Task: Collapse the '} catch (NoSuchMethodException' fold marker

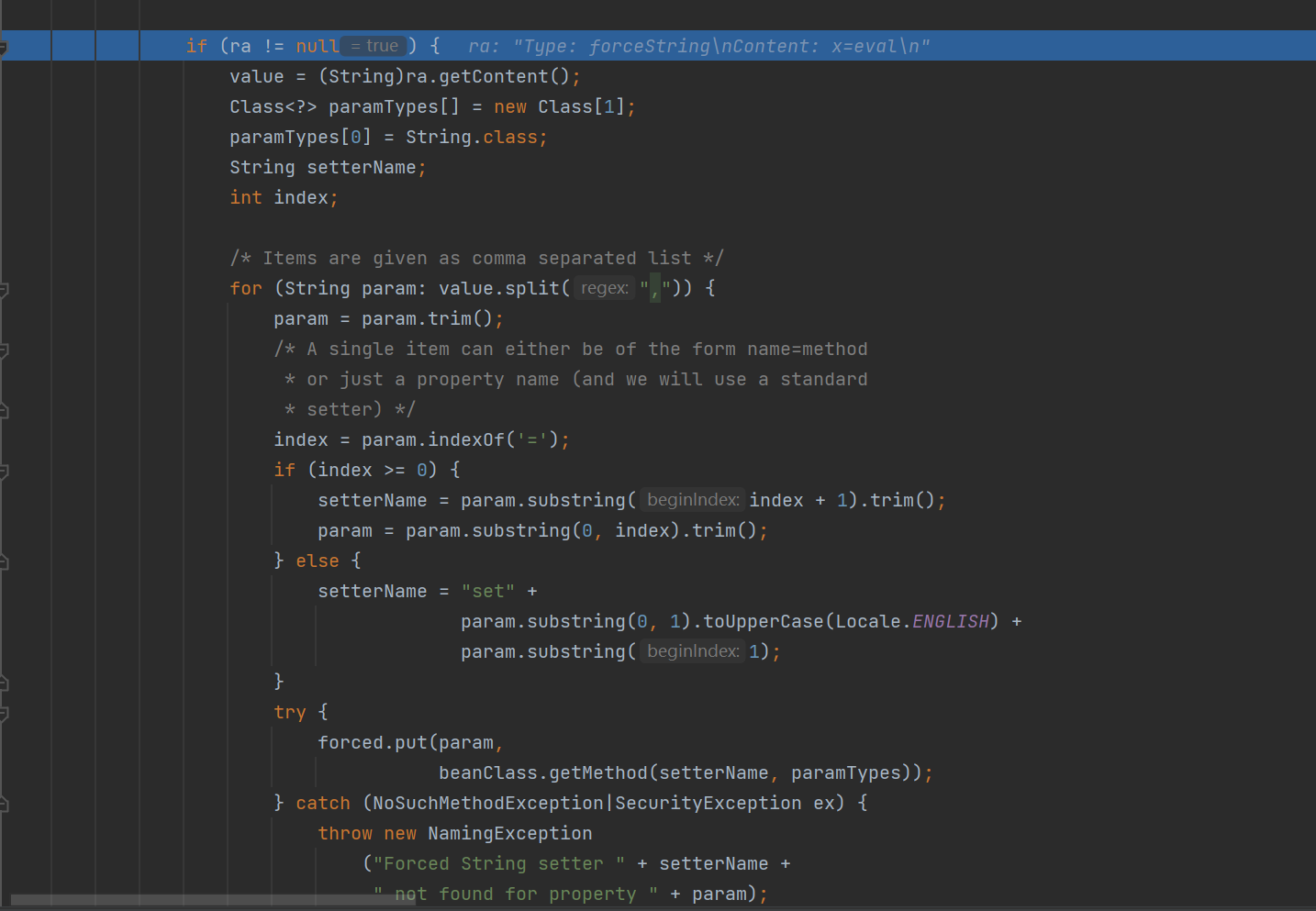Action: coord(4,804)
